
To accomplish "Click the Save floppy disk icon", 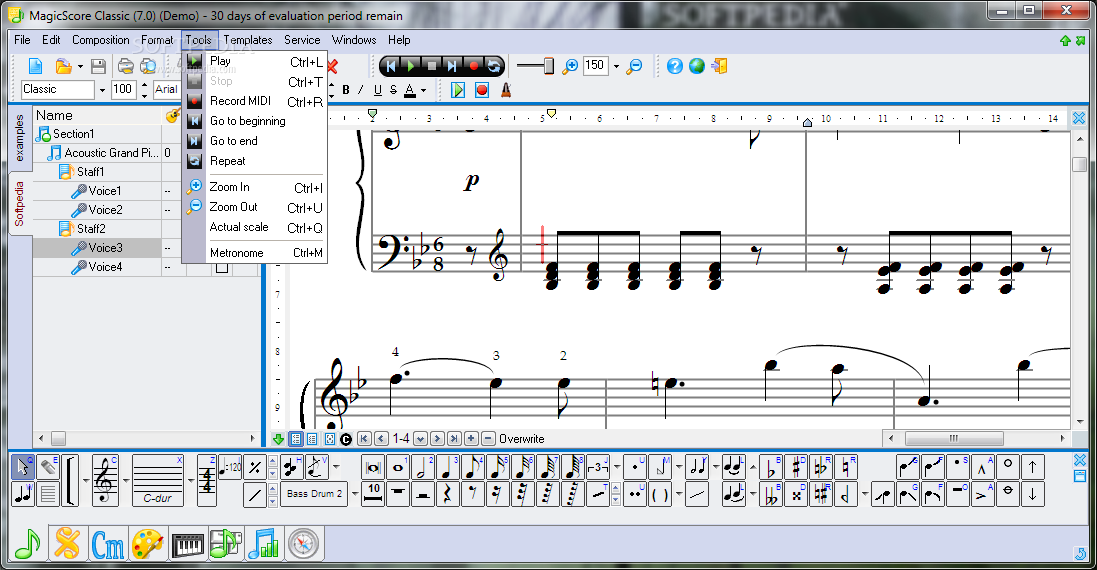I will (x=98, y=66).
